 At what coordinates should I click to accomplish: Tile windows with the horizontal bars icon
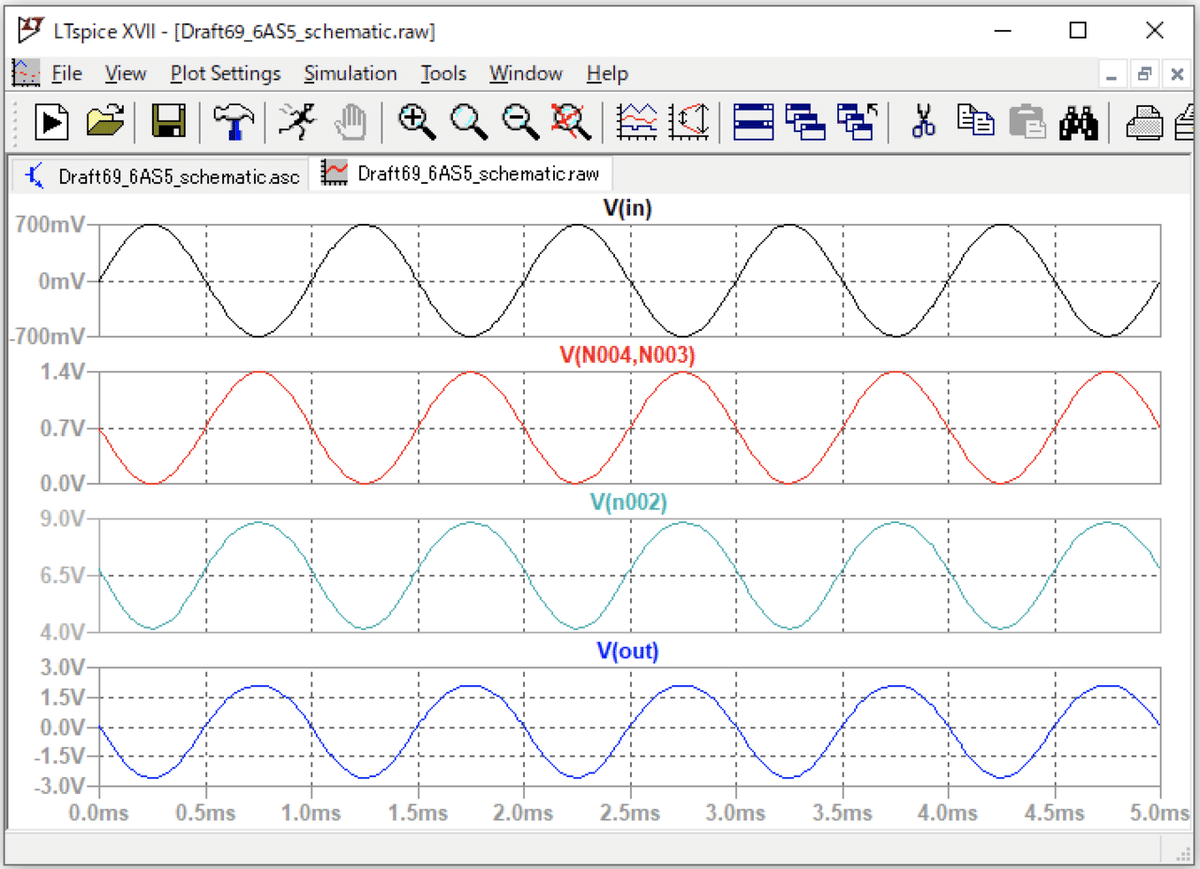point(754,122)
